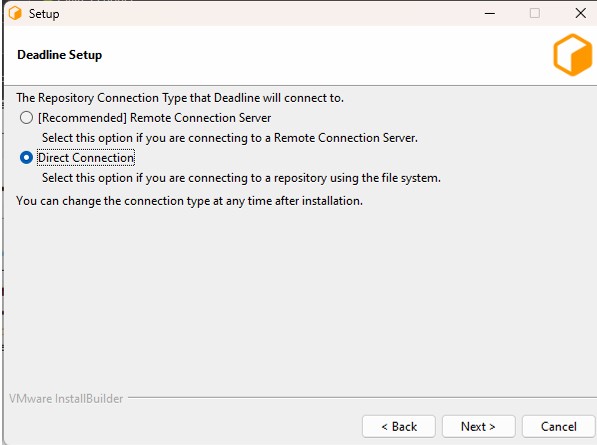Click the file system repository description text
597x445 pixels.
click(x=241, y=178)
